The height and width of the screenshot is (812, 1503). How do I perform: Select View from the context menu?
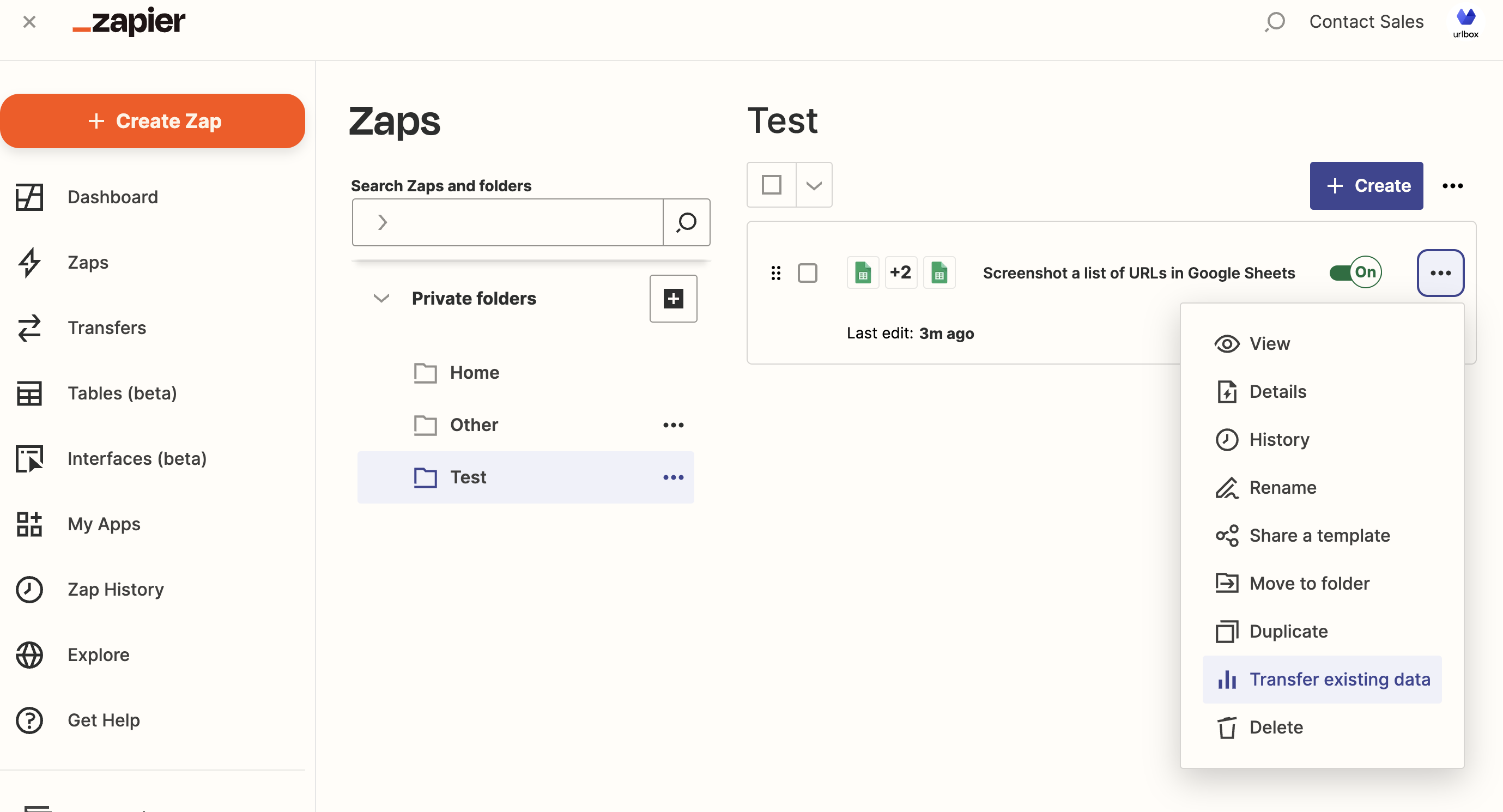coord(1322,343)
